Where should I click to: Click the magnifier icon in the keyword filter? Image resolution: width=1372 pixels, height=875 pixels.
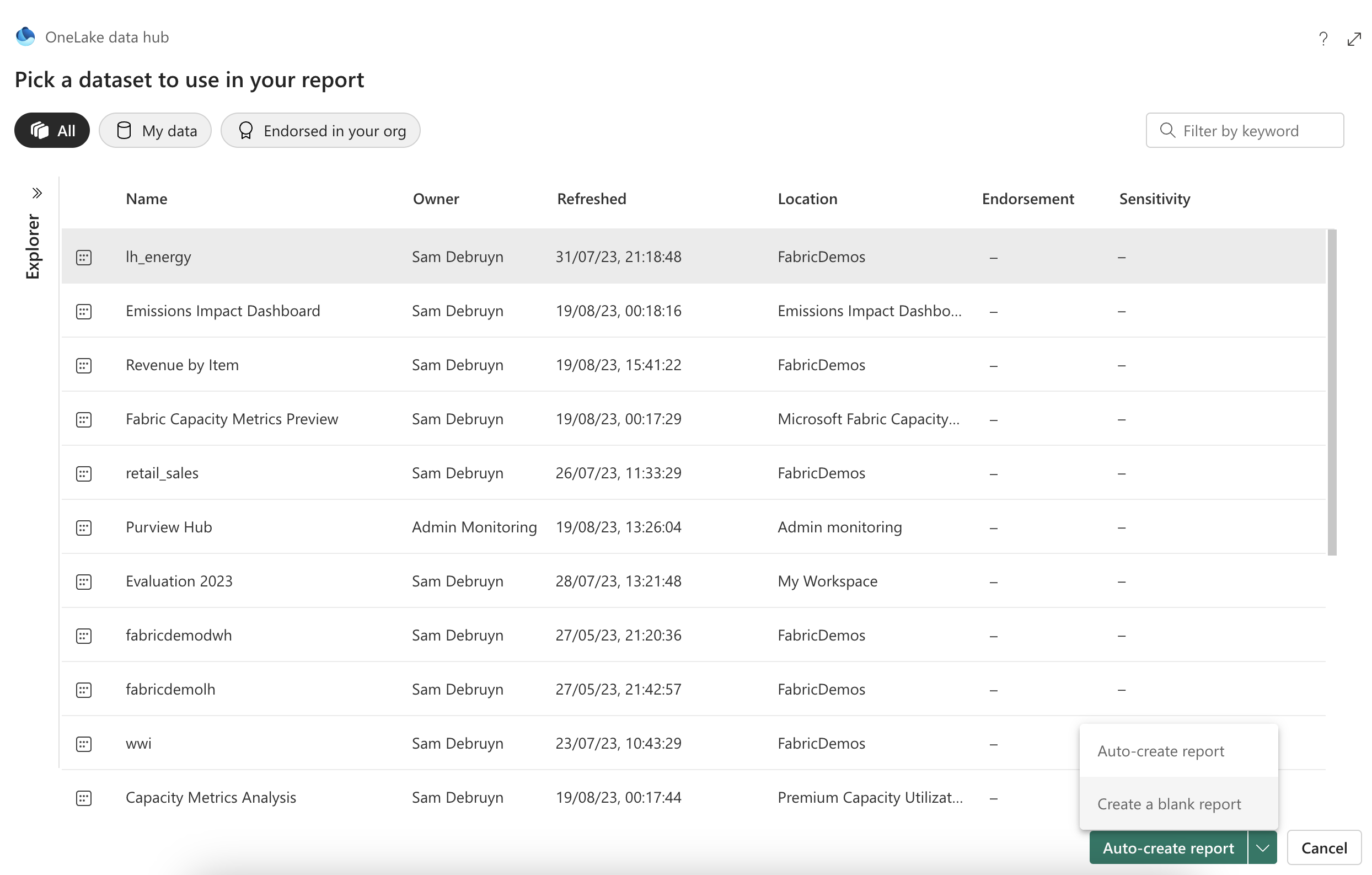pos(1167,130)
